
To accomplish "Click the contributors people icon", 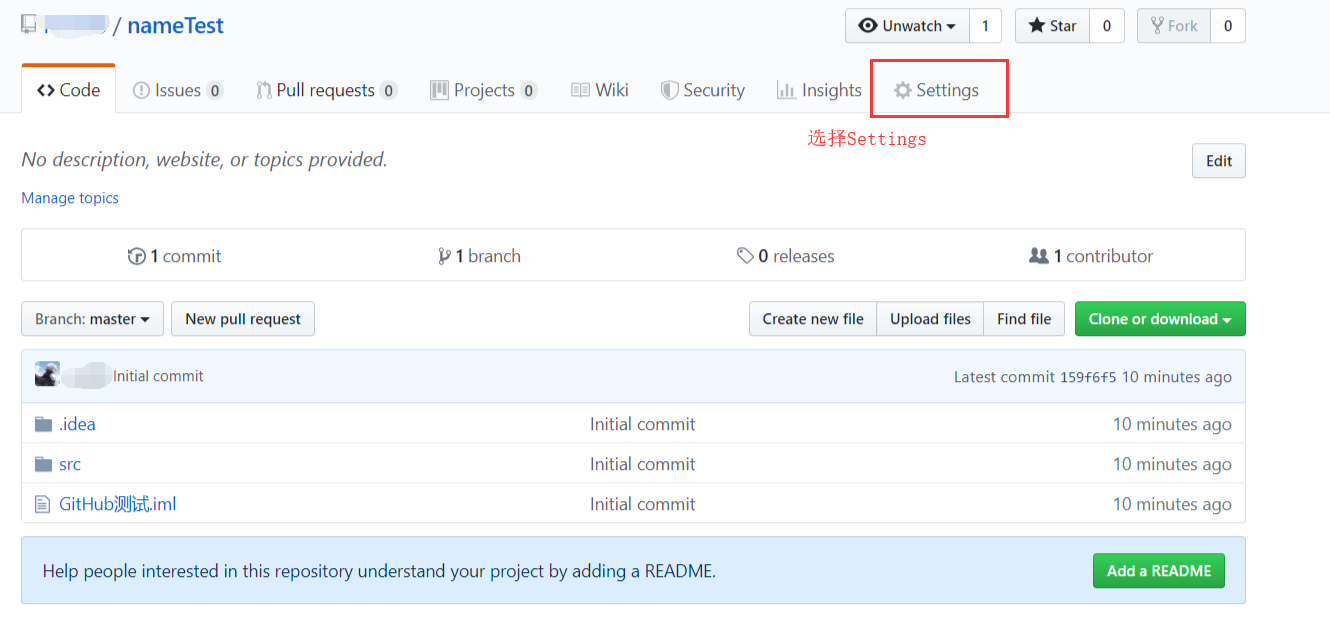I will point(1039,255).
